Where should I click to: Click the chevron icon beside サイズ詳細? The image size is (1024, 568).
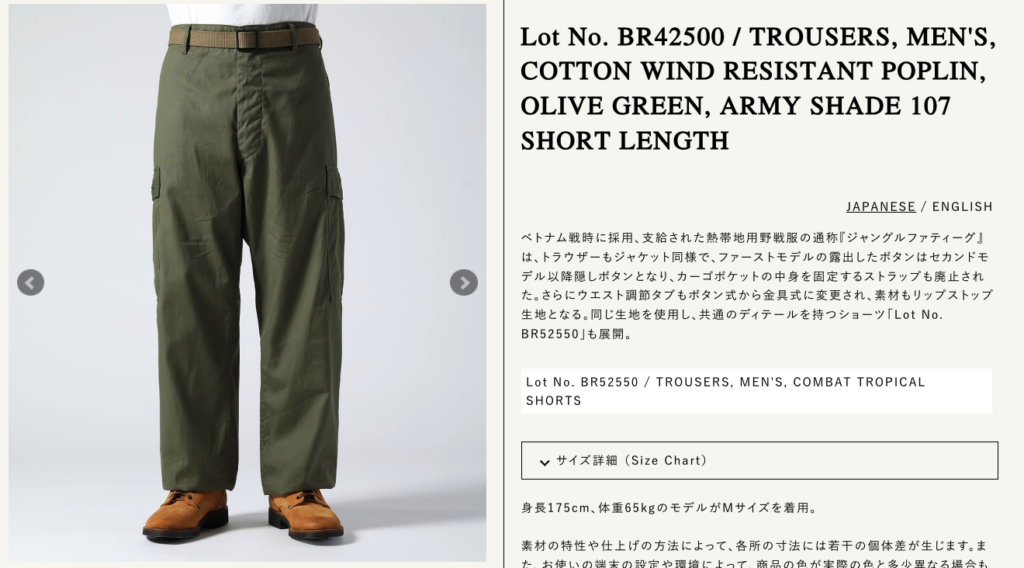tap(545, 462)
